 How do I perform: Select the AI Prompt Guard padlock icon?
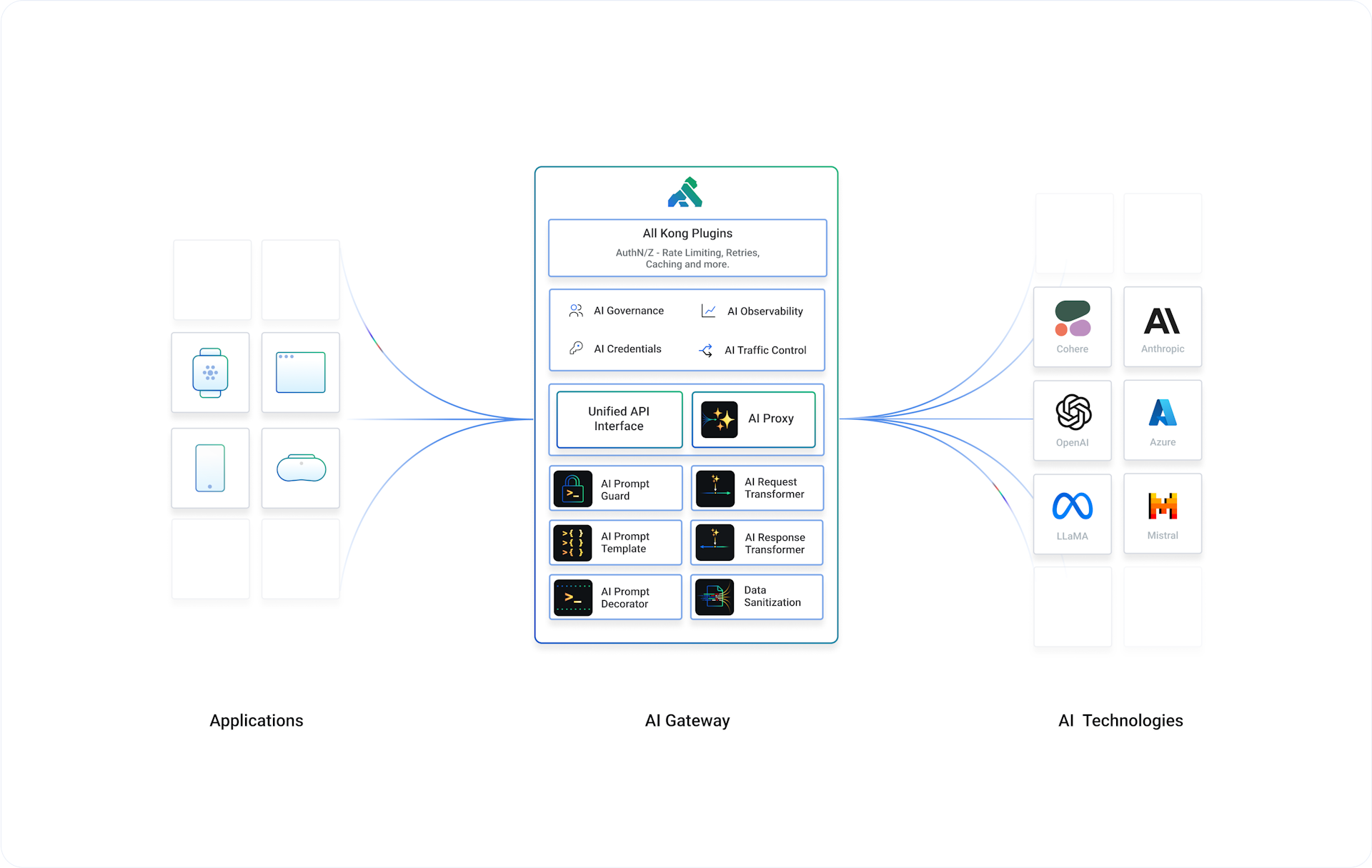coord(572,488)
